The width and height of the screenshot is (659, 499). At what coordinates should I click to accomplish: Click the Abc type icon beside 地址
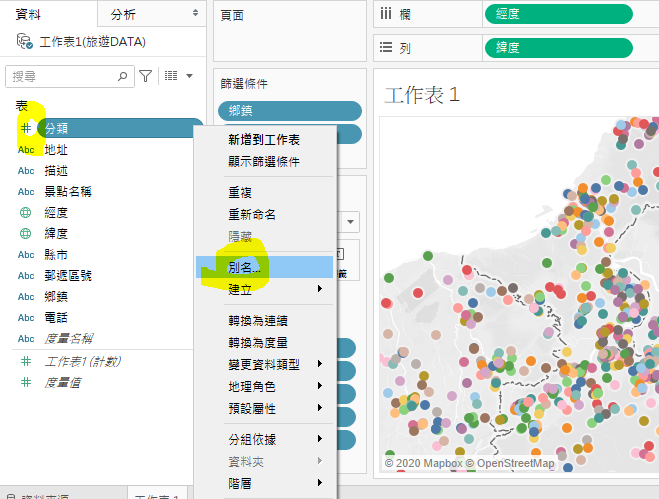click(x=26, y=150)
